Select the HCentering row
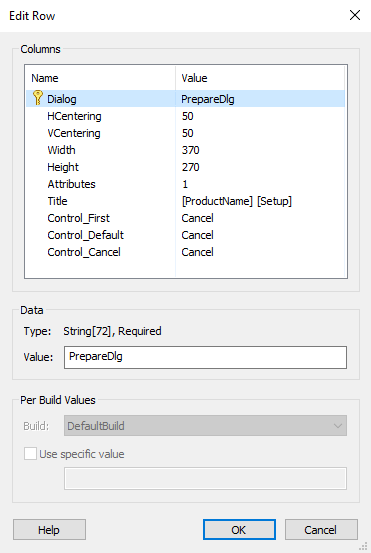371x553 pixels. tap(186, 116)
